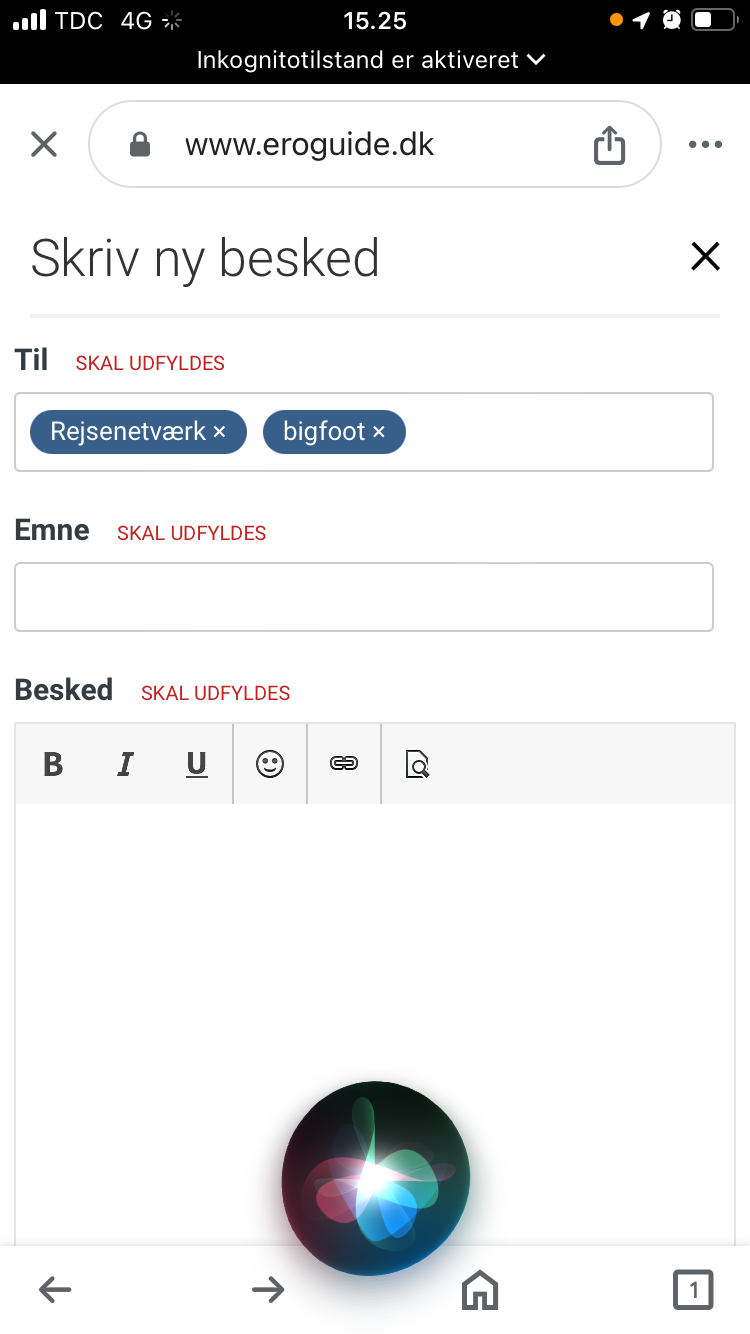This screenshot has width=750, height=1334.
Task: Insert a link with the chain icon
Action: click(x=344, y=765)
